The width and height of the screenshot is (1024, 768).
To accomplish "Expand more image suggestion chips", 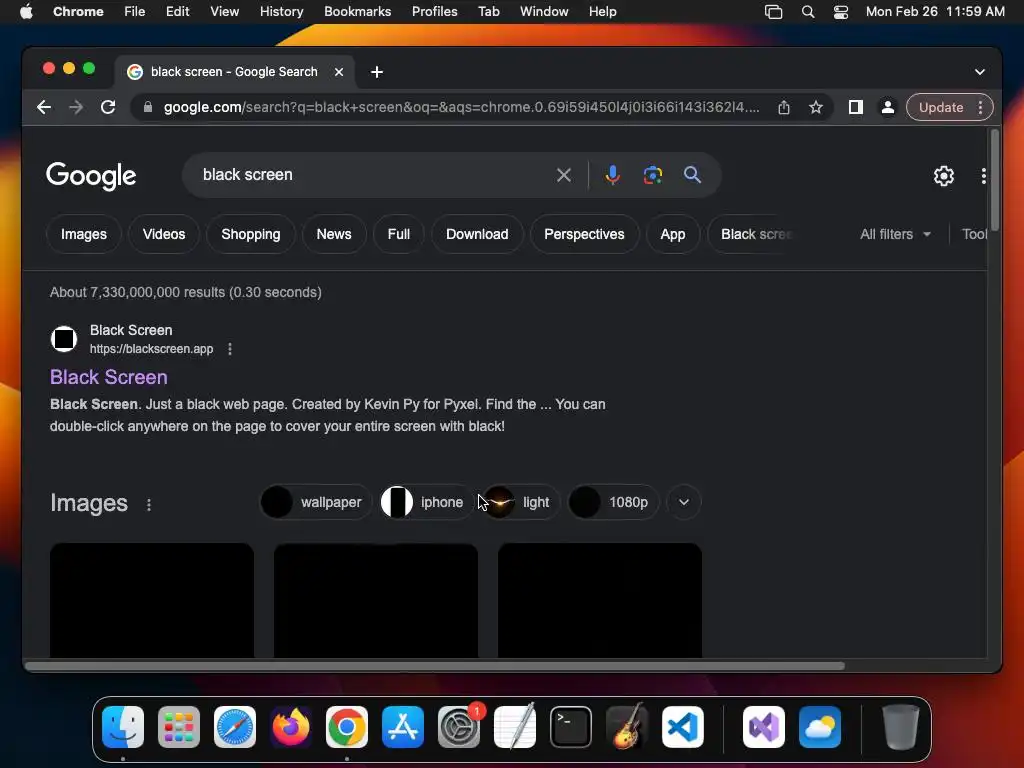I will pos(684,502).
